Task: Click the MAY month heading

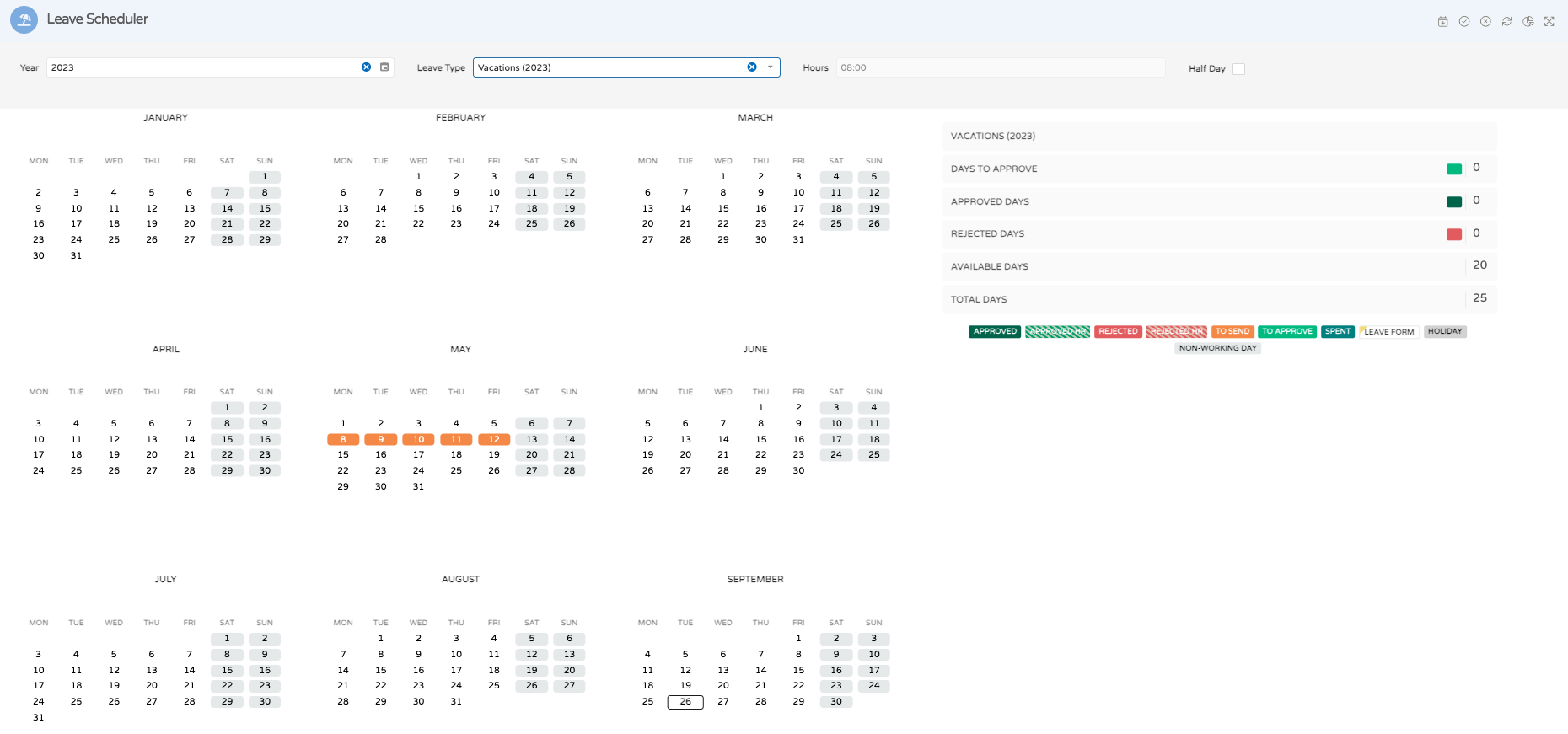Action: click(460, 349)
